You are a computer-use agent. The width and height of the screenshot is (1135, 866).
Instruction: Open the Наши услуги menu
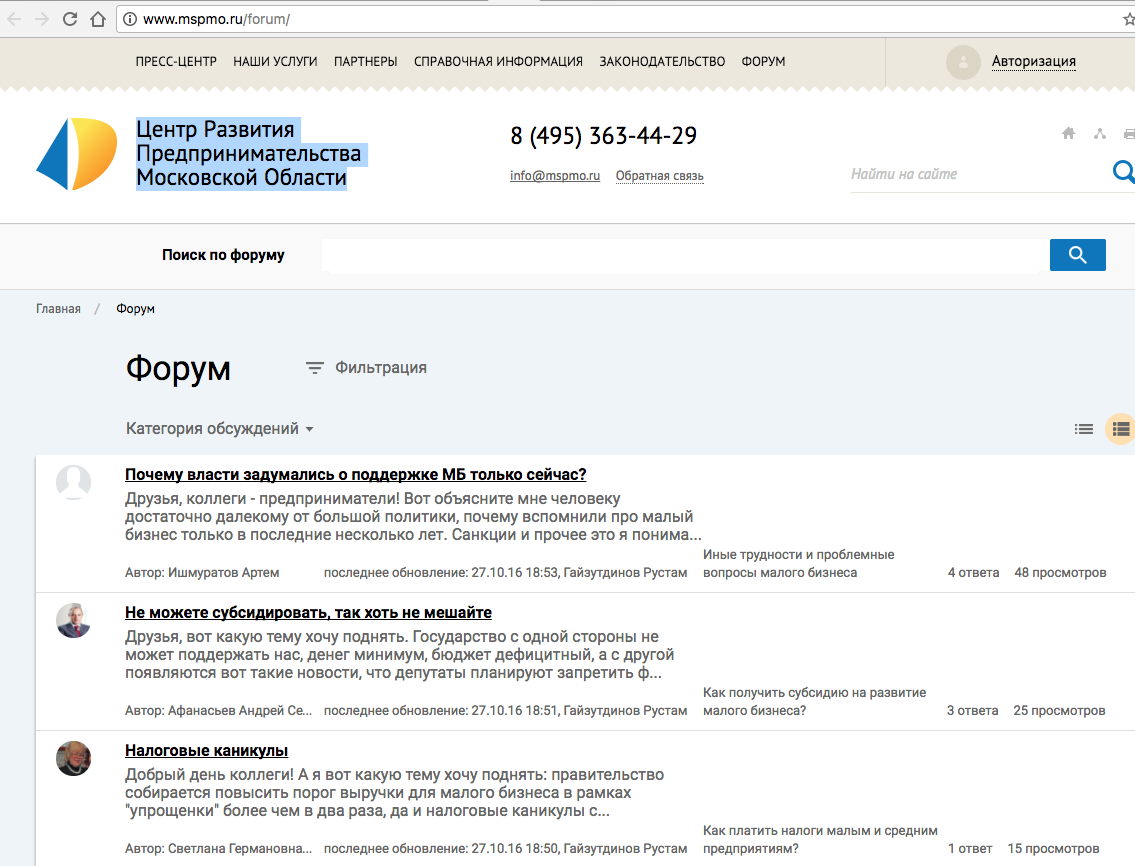tap(275, 62)
